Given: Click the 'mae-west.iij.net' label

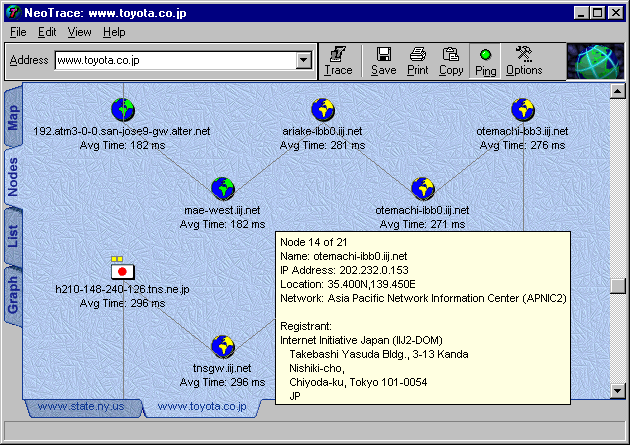Looking at the screenshot, I should (222, 210).
